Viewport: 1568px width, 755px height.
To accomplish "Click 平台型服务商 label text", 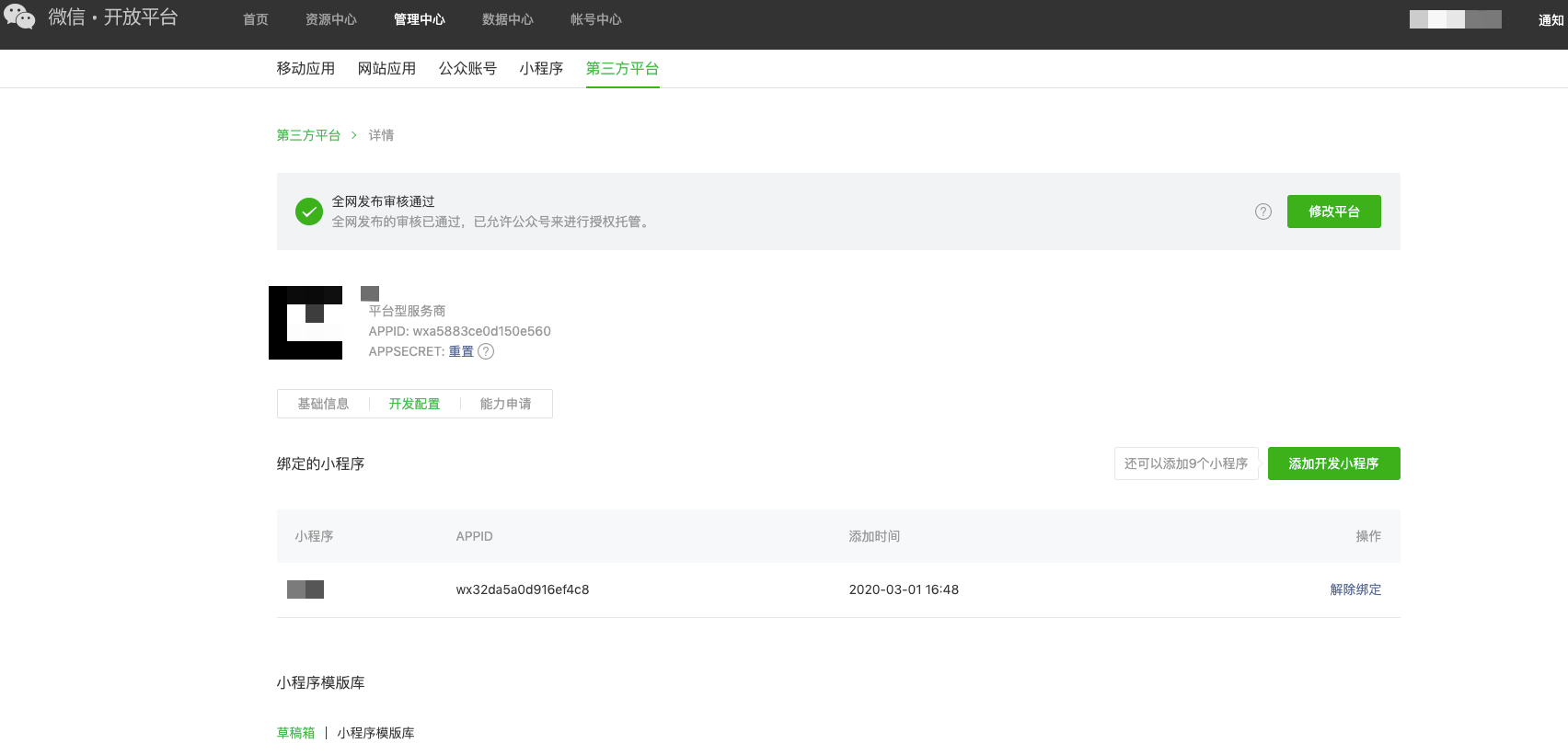I will pyautogui.click(x=408, y=311).
